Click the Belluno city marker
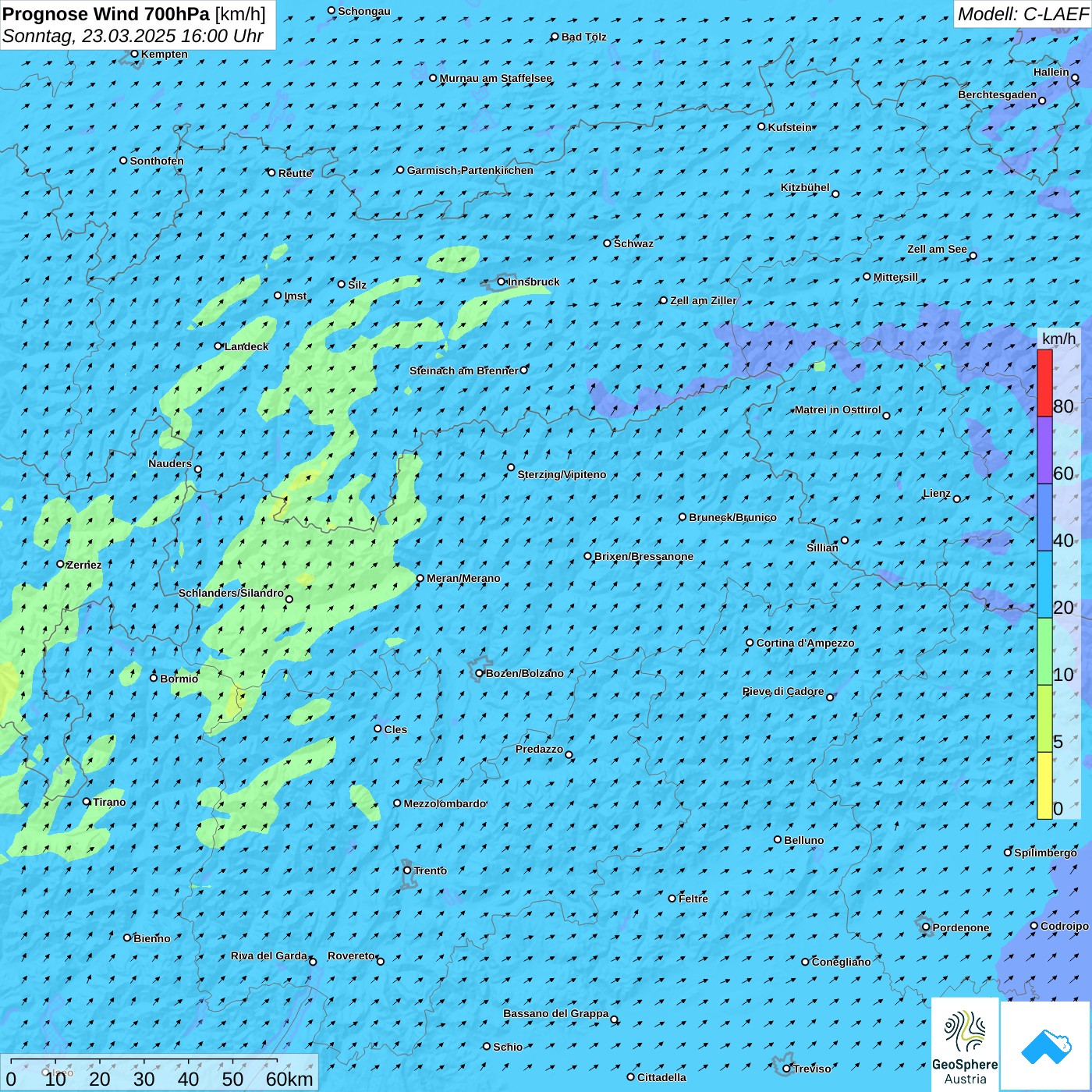This screenshot has height=1092, width=1092. click(x=778, y=839)
